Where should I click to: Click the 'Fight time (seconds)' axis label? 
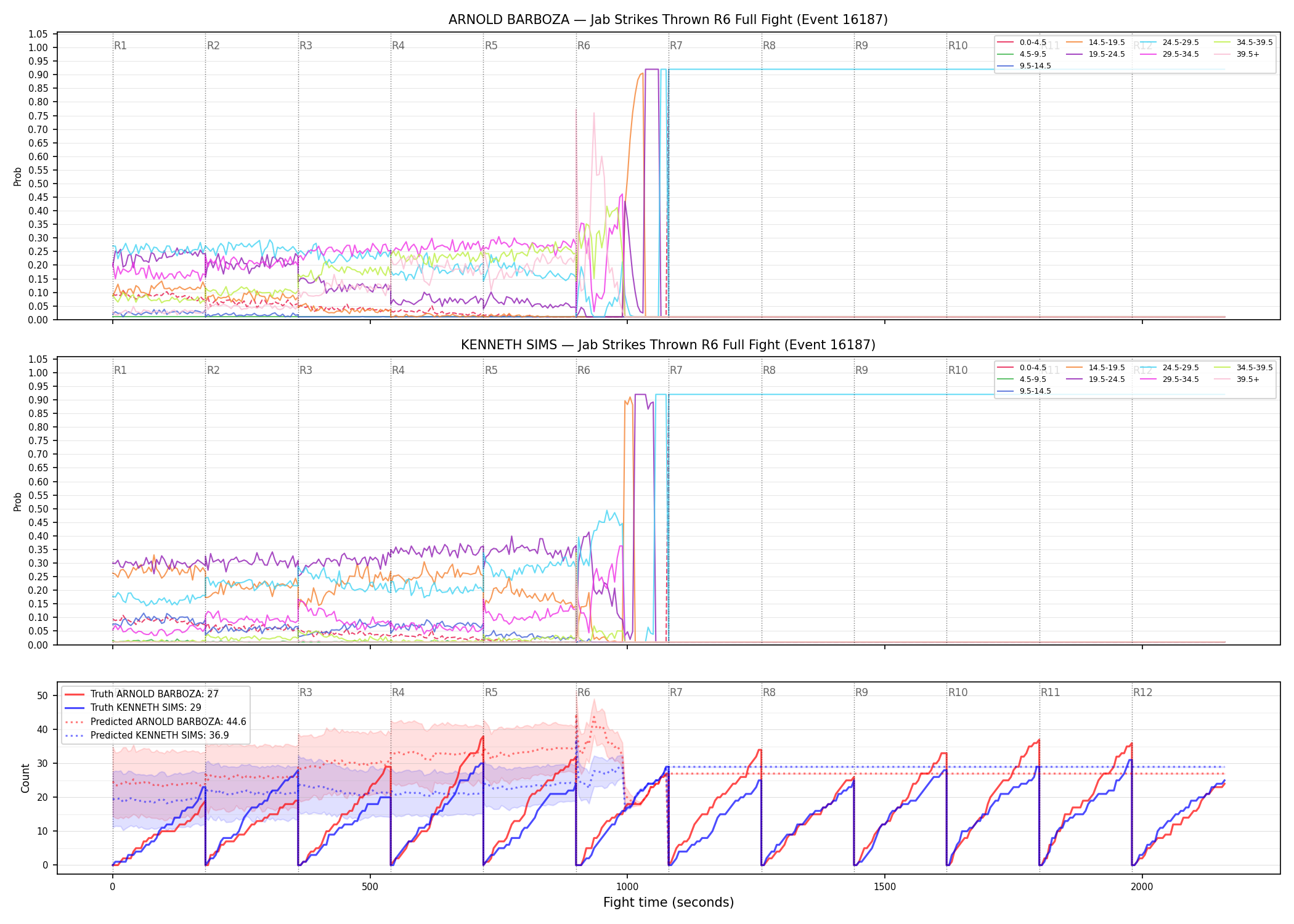(x=669, y=902)
